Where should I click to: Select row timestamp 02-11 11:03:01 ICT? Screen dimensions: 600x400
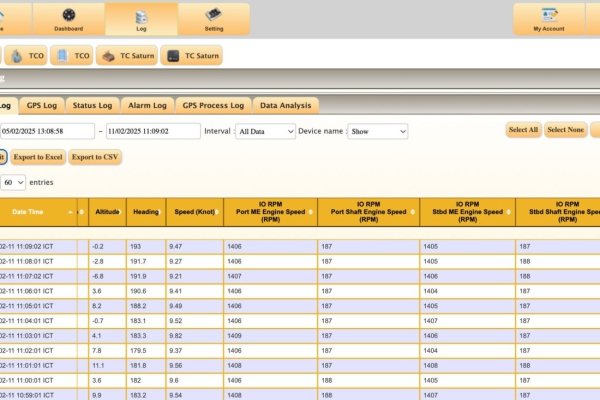click(26, 336)
